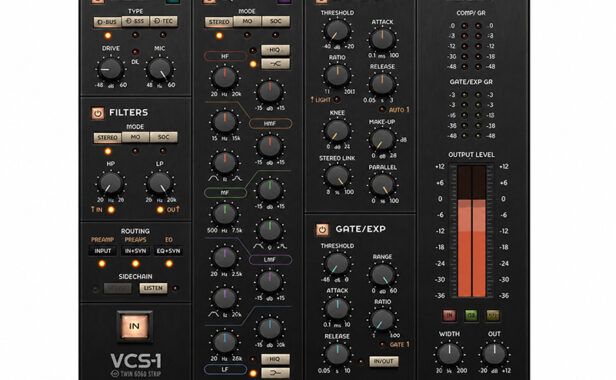
Task: Choose STEREO in the MODE row above HF
Action: tap(219, 22)
